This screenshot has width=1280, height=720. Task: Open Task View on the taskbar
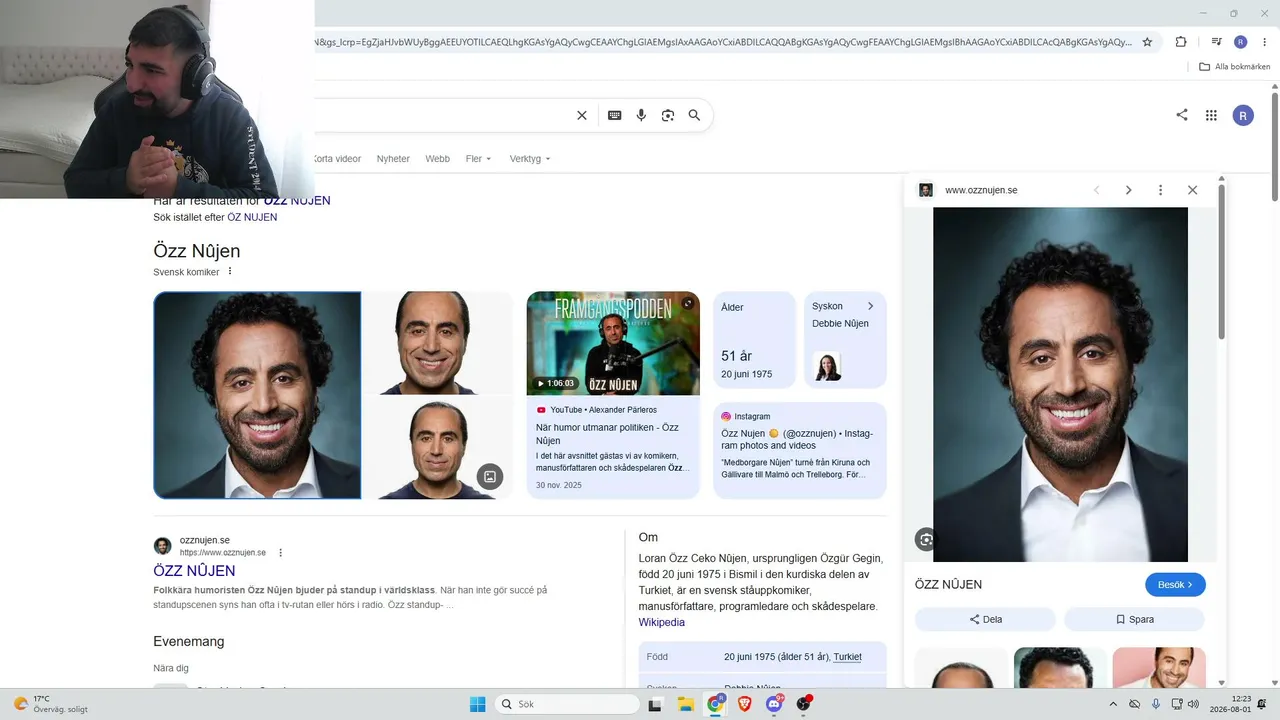[655, 704]
